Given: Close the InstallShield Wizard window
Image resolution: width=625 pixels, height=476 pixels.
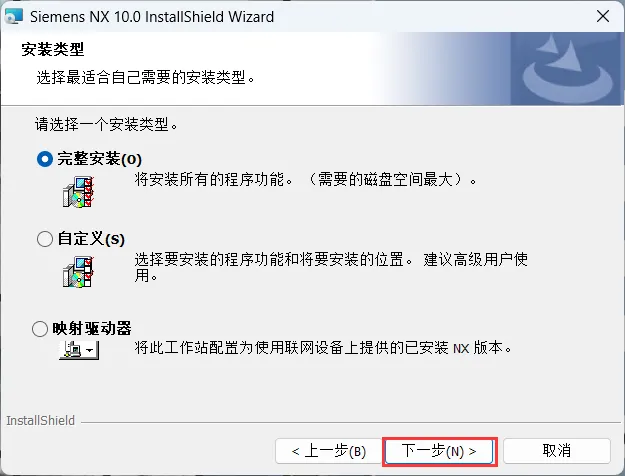Looking at the screenshot, I should pyautogui.click(x=603, y=16).
